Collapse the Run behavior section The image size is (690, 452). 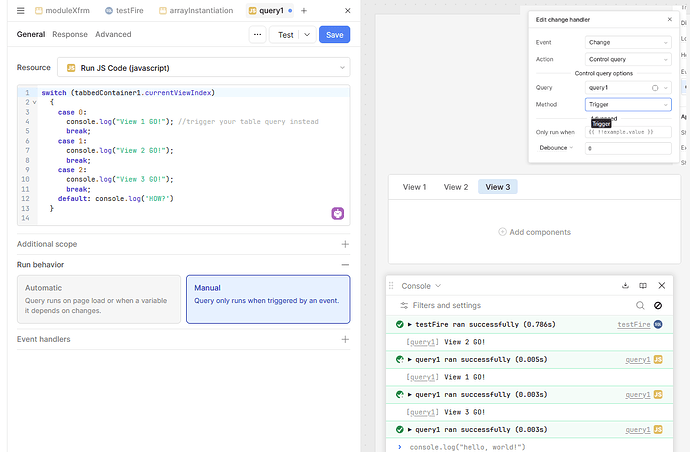tap(345, 265)
